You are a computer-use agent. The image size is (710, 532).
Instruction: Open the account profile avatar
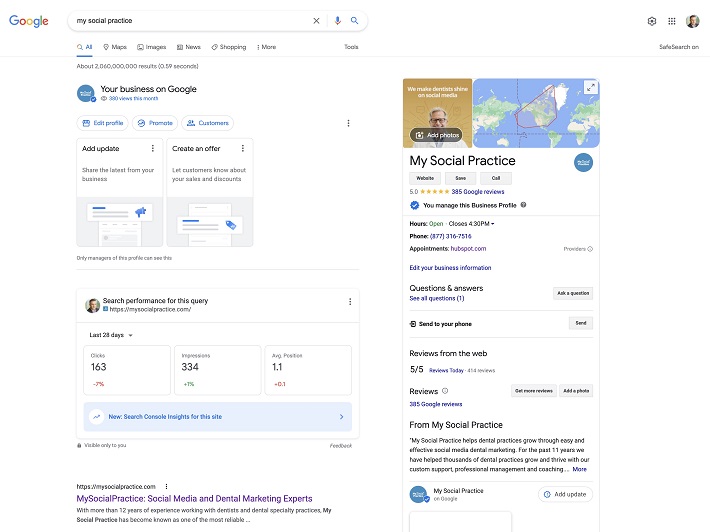click(692, 21)
